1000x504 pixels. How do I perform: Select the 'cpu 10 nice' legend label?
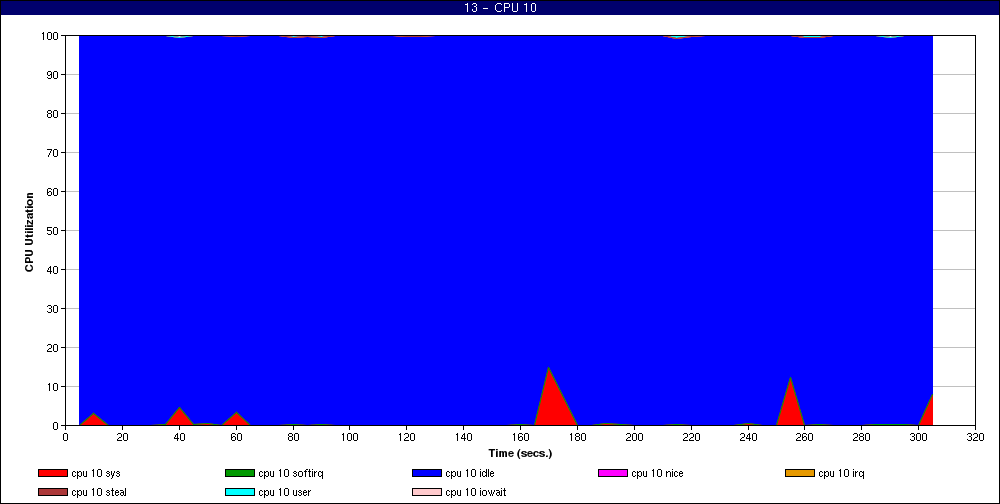pyautogui.click(x=657, y=473)
